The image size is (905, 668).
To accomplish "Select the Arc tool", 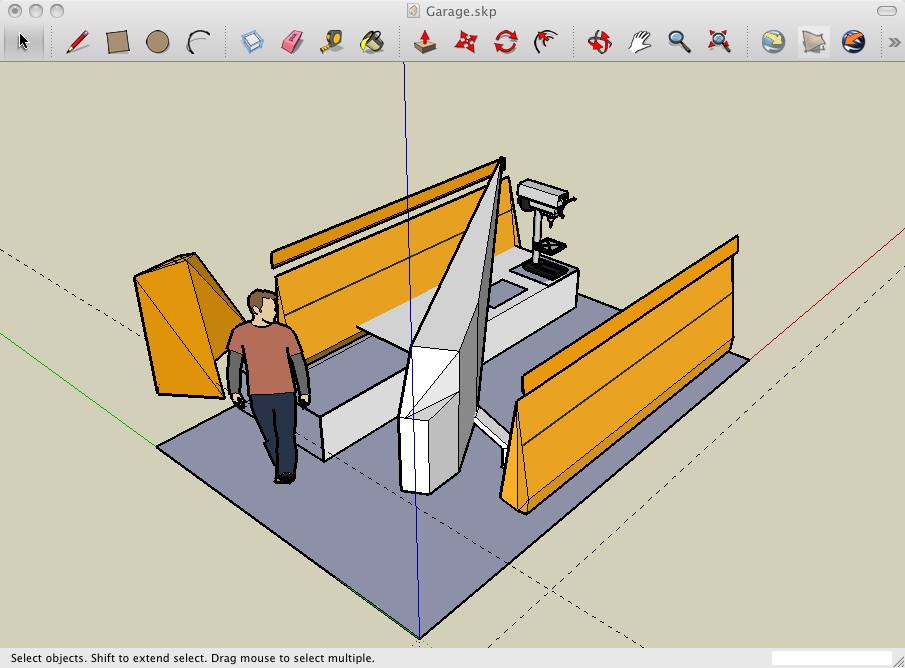I will click(198, 42).
